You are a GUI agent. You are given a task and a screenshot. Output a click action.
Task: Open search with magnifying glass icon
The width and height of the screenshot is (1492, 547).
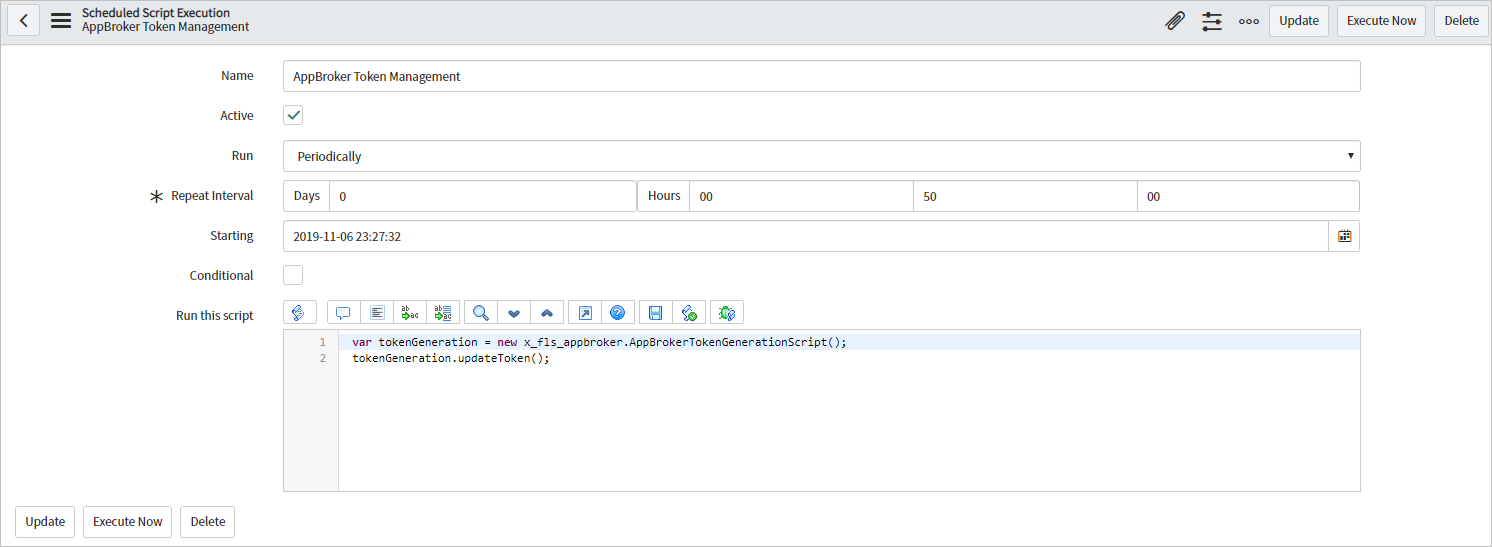481,312
